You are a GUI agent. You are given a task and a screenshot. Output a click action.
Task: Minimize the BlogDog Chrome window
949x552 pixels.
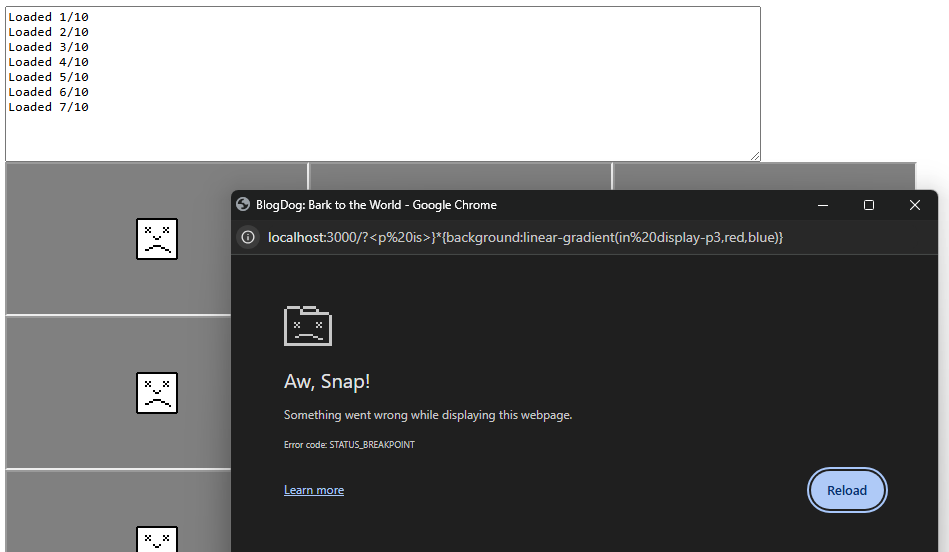(823, 205)
